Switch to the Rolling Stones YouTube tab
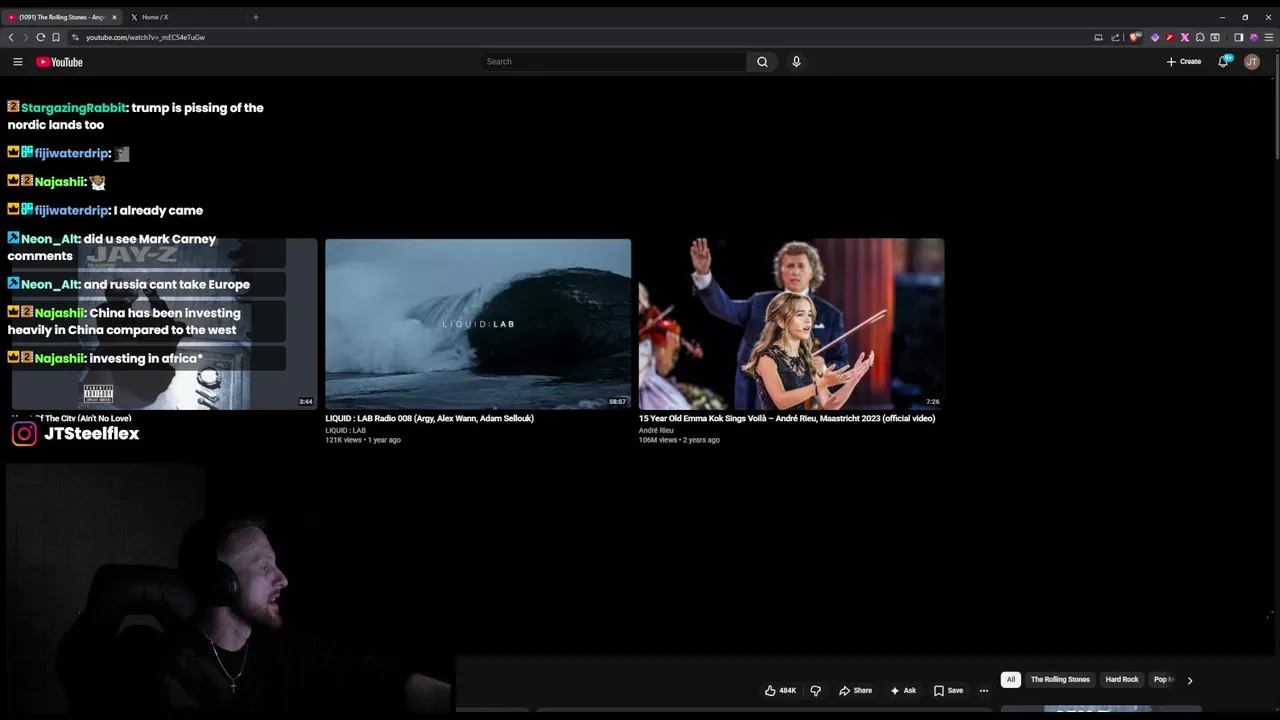Viewport: 1280px width, 720px height. (x=62, y=17)
